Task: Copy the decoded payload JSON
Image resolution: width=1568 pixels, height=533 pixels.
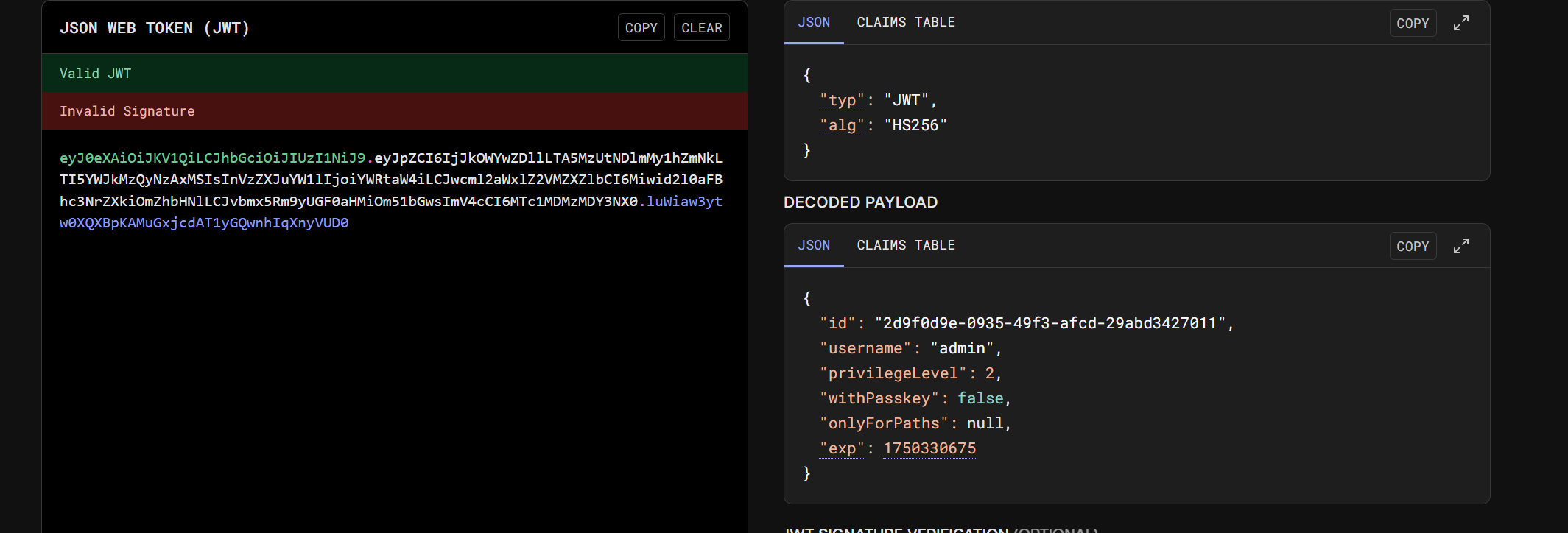Action: coord(1412,247)
